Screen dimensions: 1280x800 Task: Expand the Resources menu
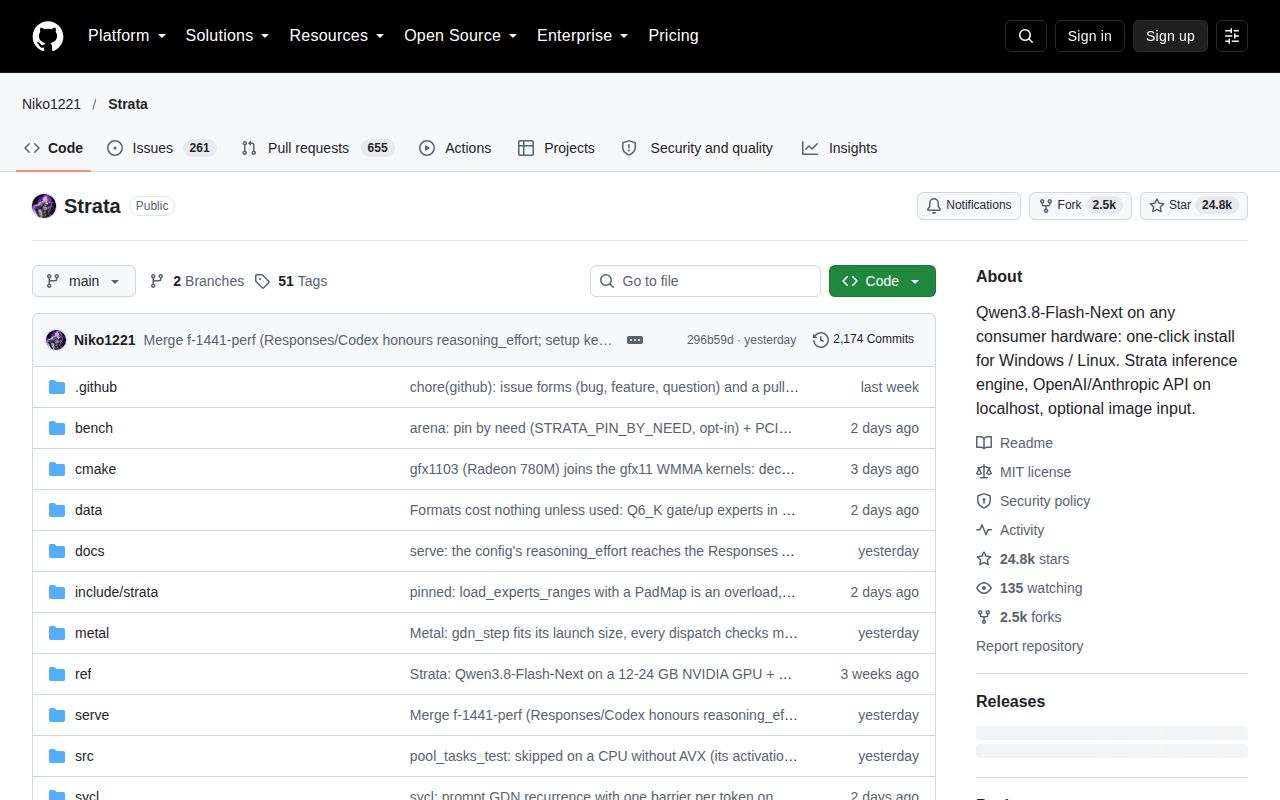tap(337, 36)
